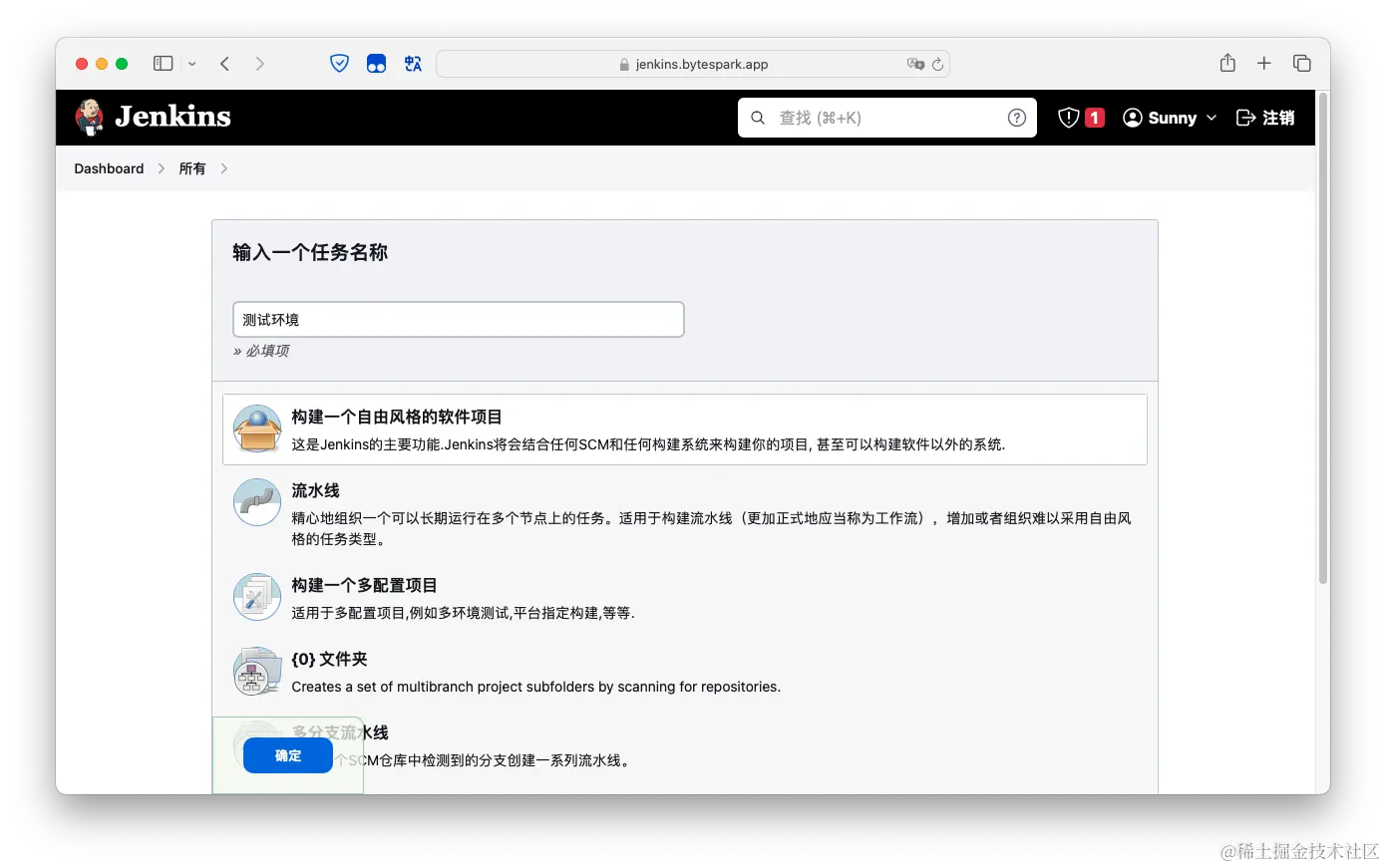Open Safari translate icon in toolbar
The image size is (1386, 868).
(413, 62)
